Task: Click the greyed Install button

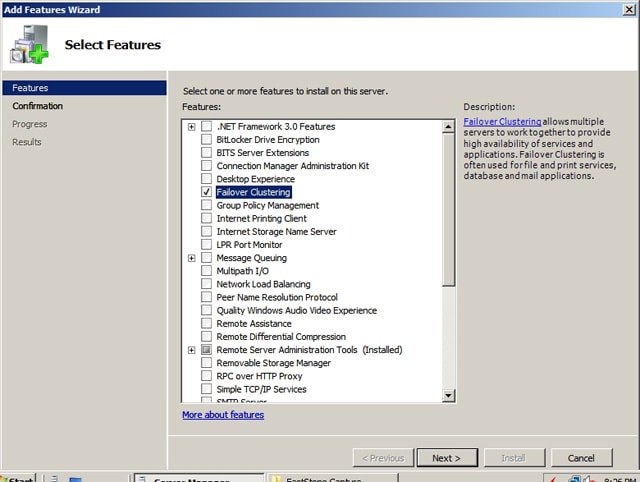Action: coord(514,458)
